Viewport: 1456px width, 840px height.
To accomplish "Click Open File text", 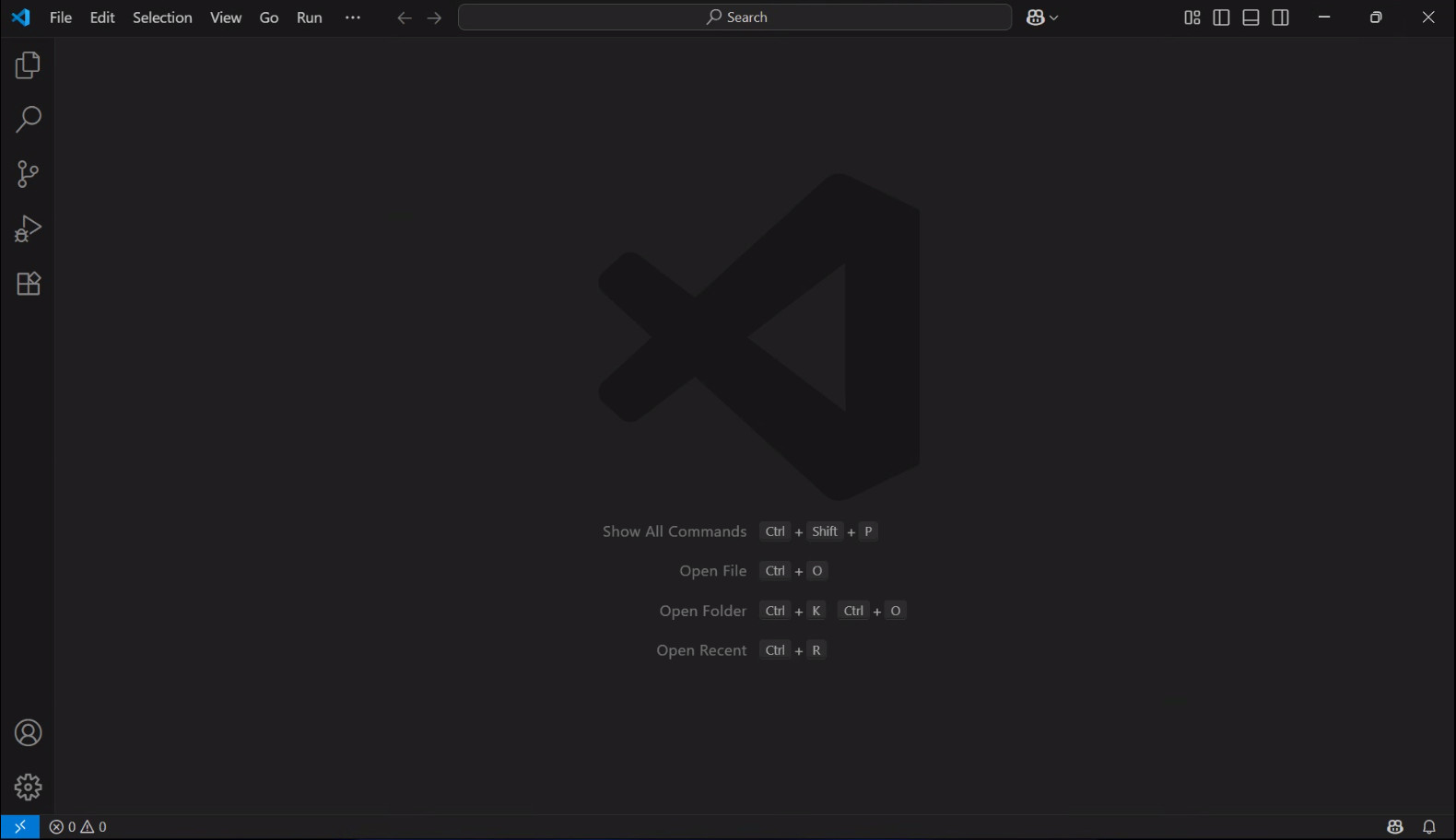I will pyautogui.click(x=713, y=571).
